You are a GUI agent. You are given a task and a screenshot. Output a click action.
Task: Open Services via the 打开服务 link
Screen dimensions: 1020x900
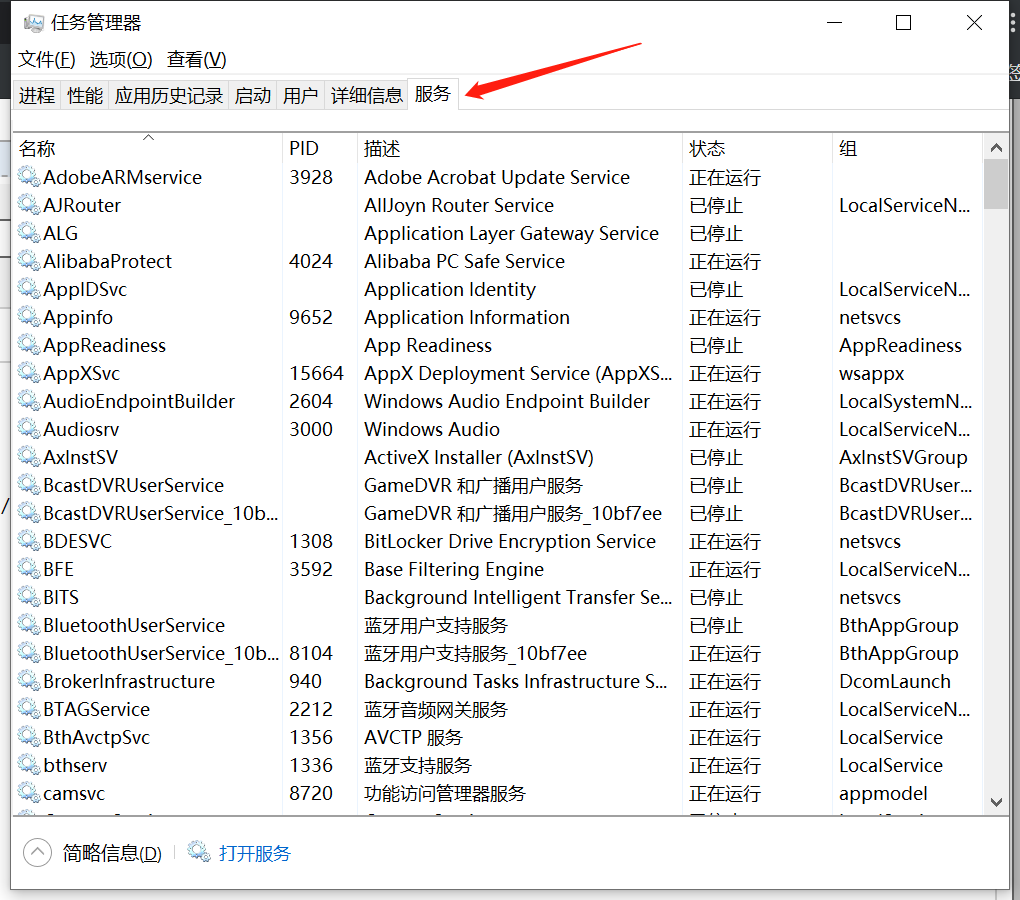point(254,852)
